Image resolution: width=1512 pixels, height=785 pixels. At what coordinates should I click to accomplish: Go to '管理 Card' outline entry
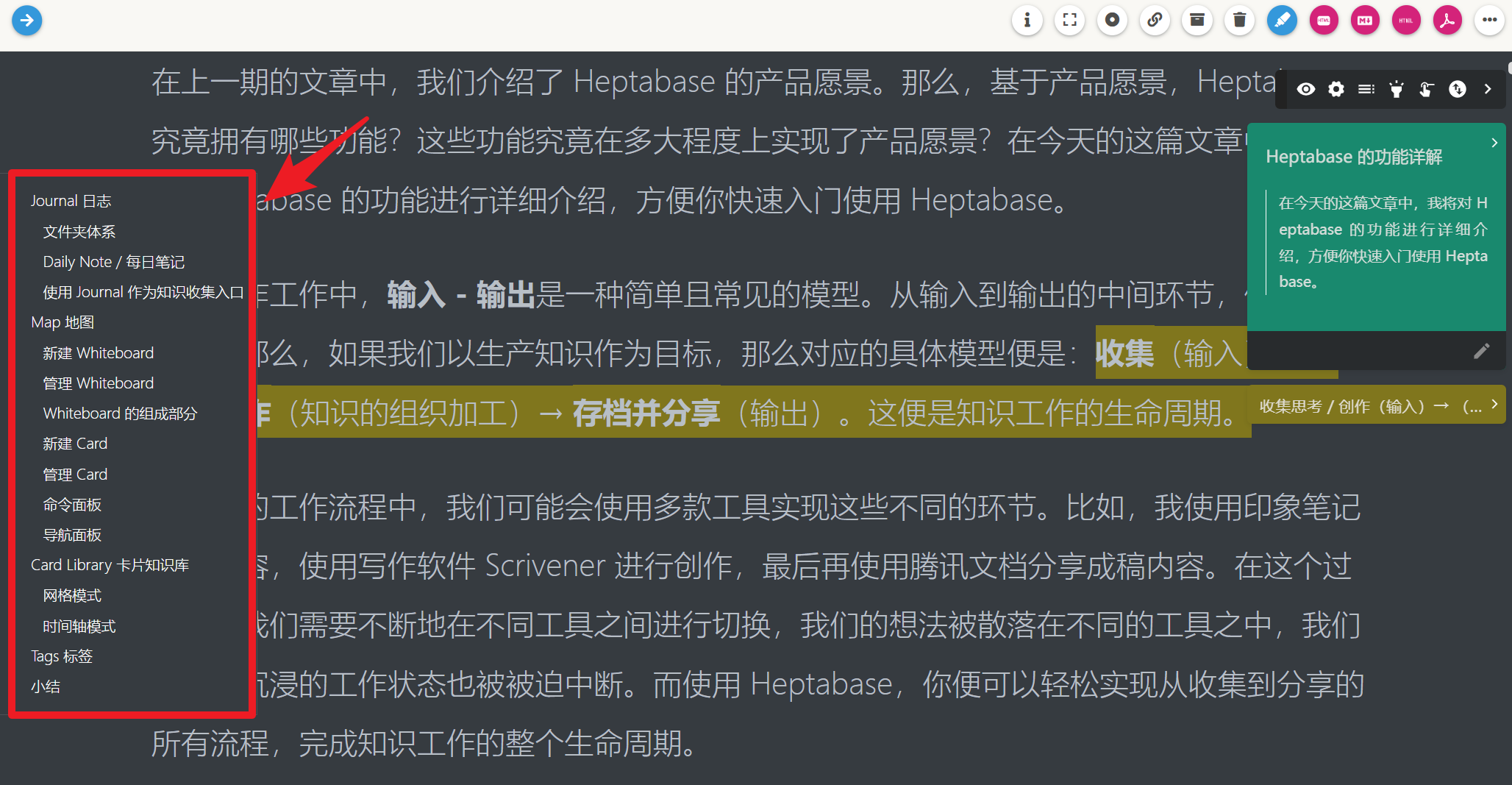point(75,475)
